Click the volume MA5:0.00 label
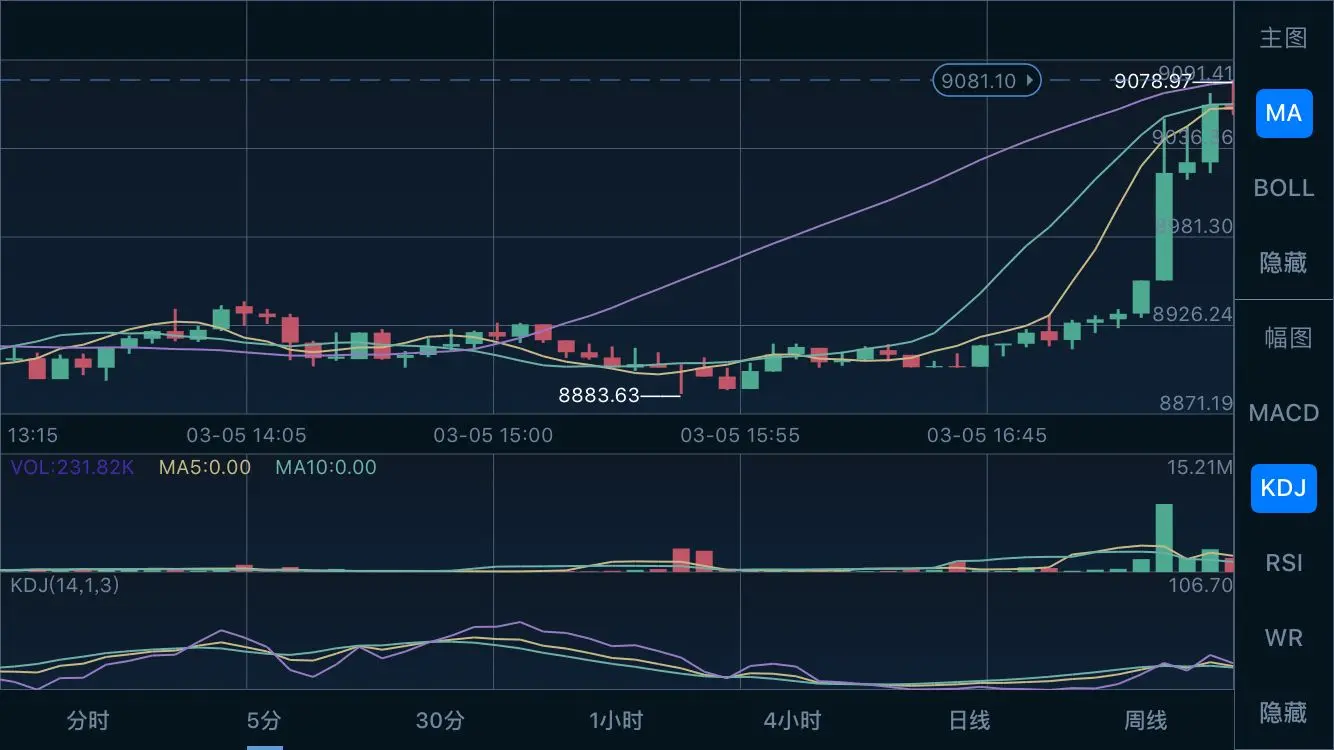The image size is (1334, 750). tap(205, 467)
